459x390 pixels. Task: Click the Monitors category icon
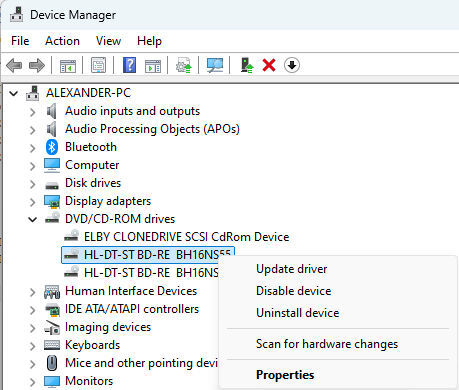pos(52,381)
